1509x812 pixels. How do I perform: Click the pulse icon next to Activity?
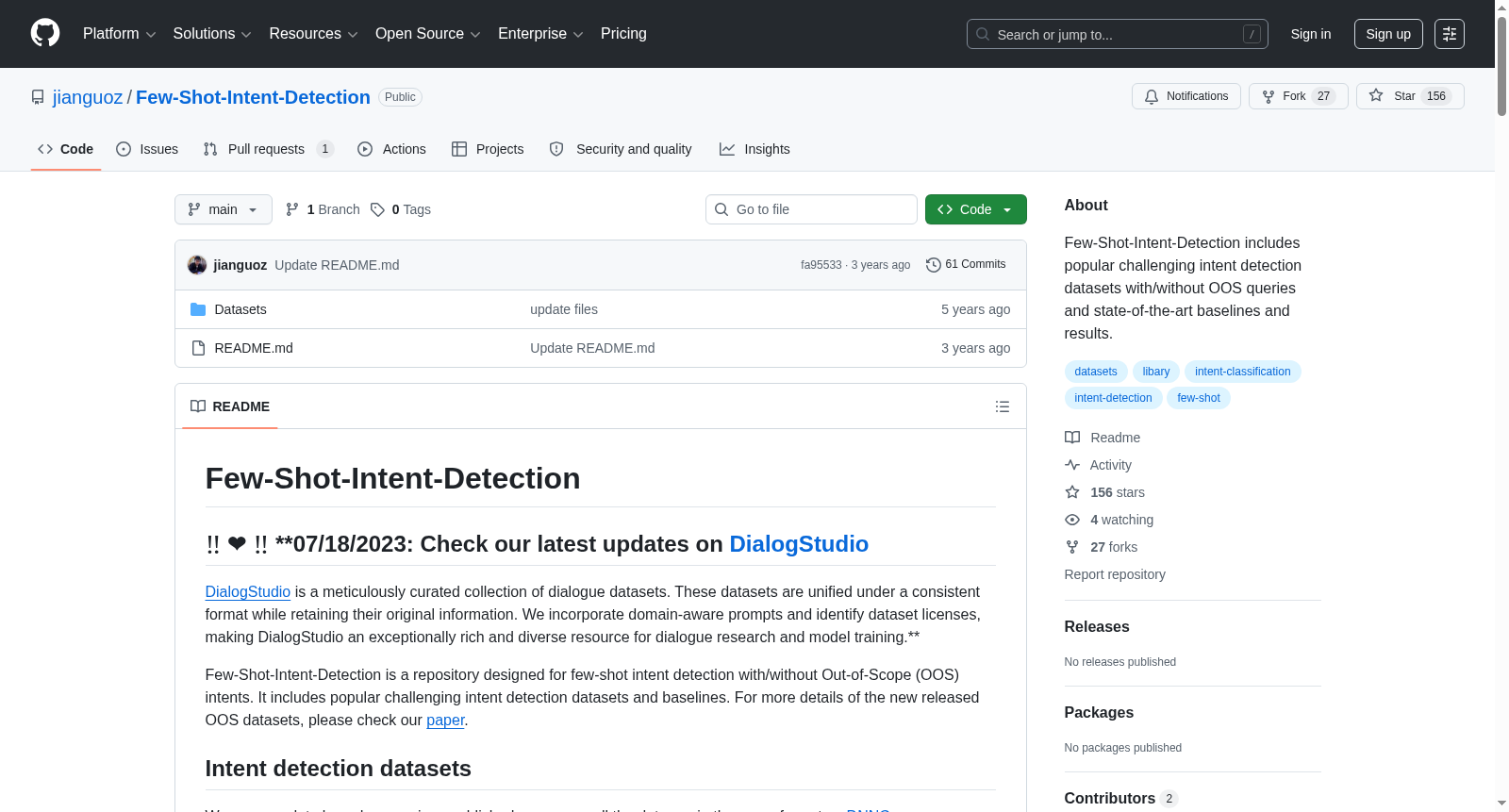(1072, 465)
